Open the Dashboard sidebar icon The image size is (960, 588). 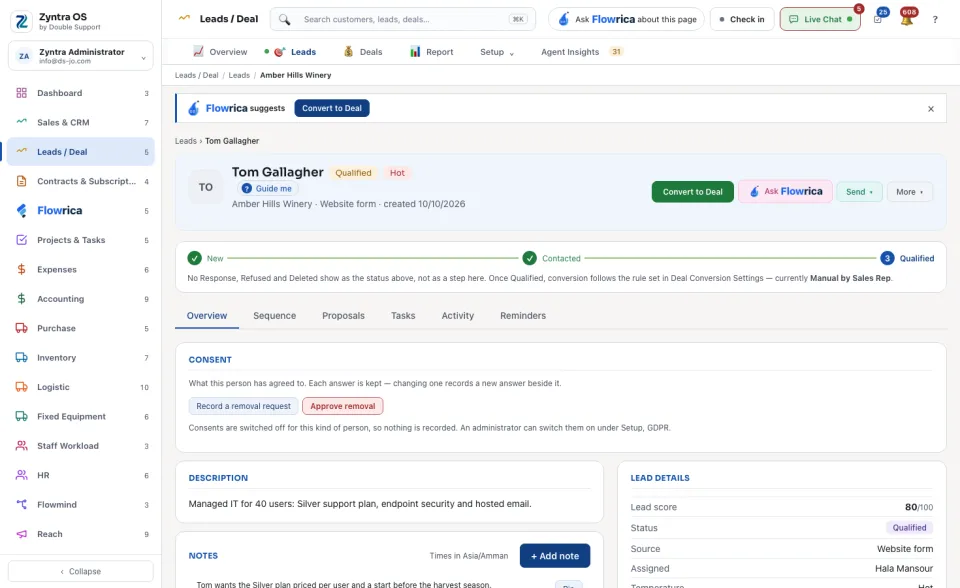pyautogui.click(x=21, y=93)
